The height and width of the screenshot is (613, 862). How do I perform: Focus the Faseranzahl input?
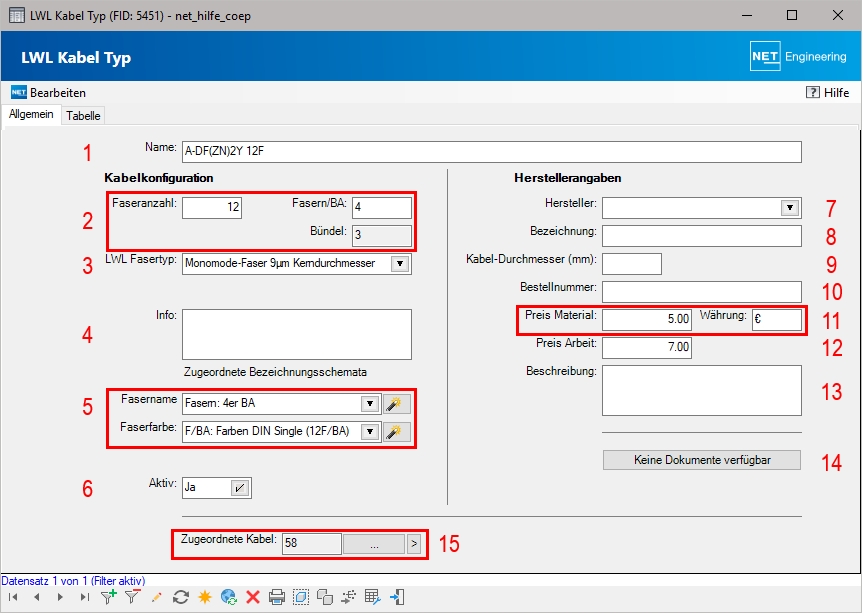pos(212,207)
